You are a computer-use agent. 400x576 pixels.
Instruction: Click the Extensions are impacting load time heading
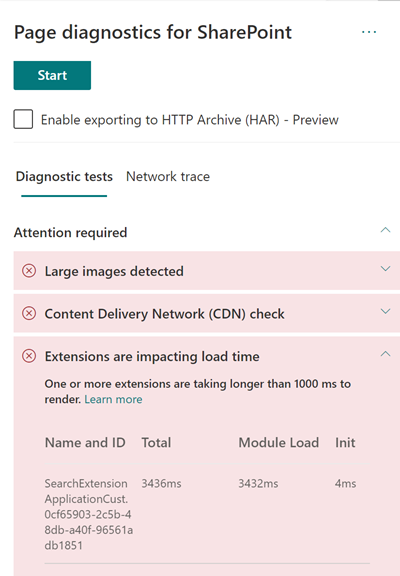(152, 357)
